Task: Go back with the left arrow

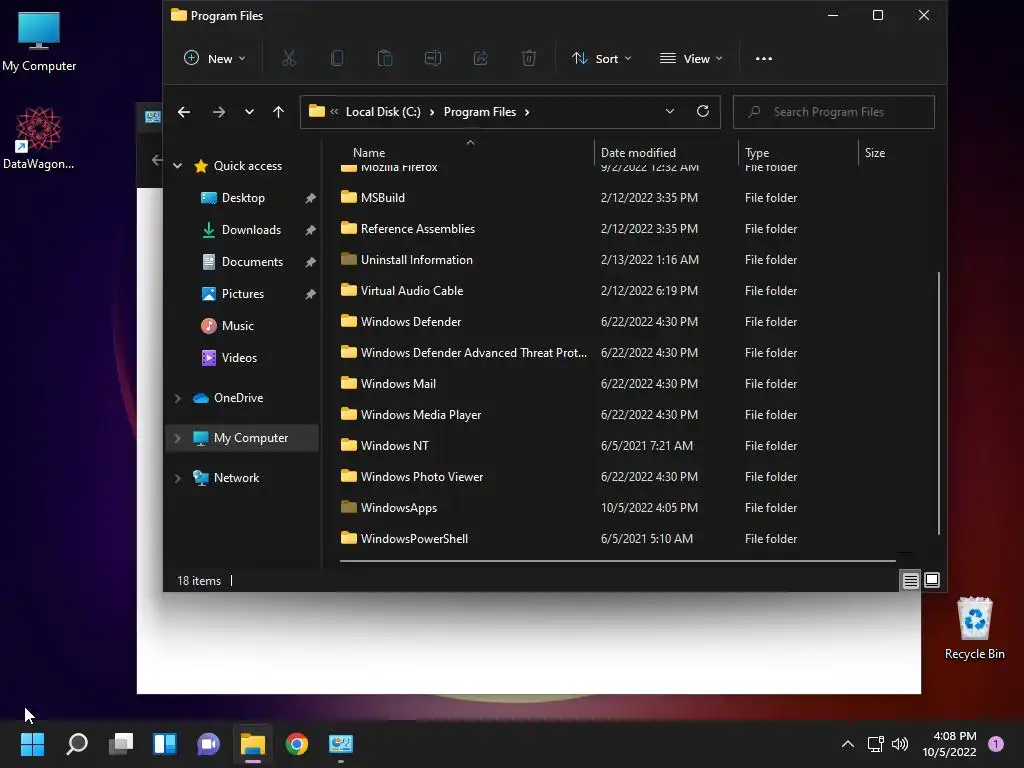Action: tap(184, 112)
